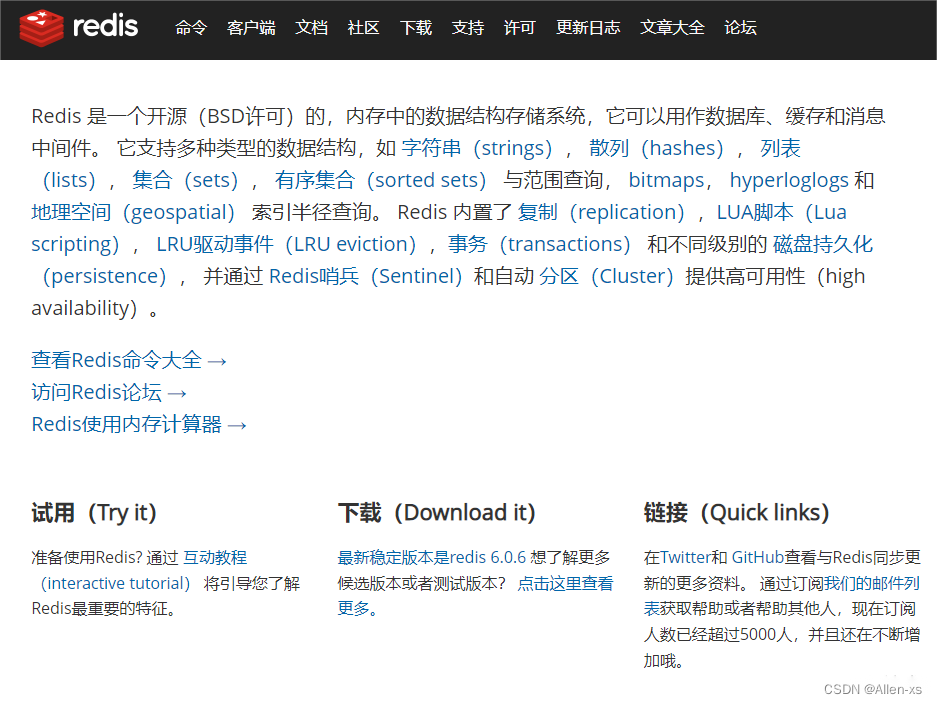The height and width of the screenshot is (704, 937).
Task: Click the 下载 (Download it) heading
Action: (436, 513)
